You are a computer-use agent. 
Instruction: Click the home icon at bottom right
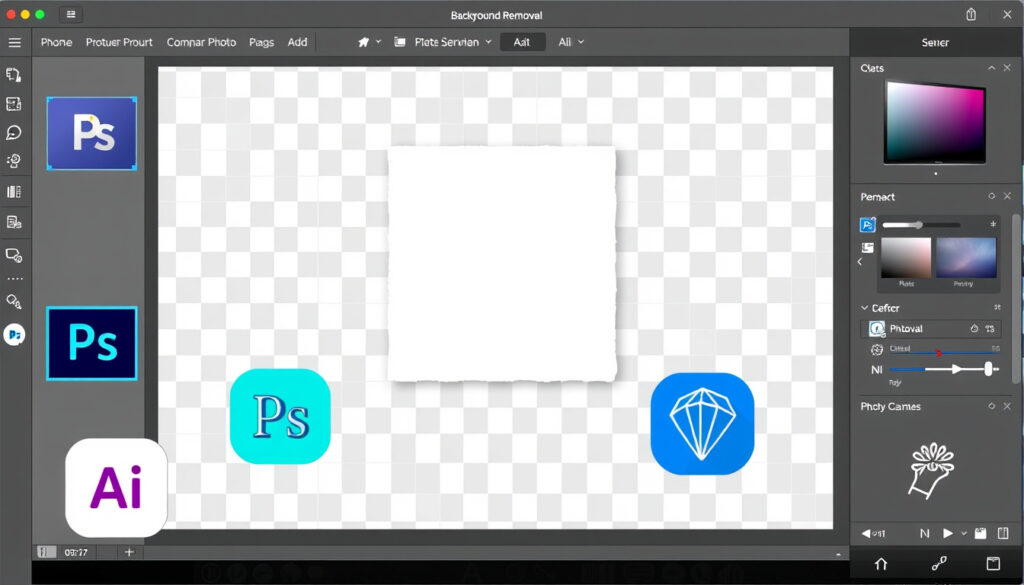[881, 564]
